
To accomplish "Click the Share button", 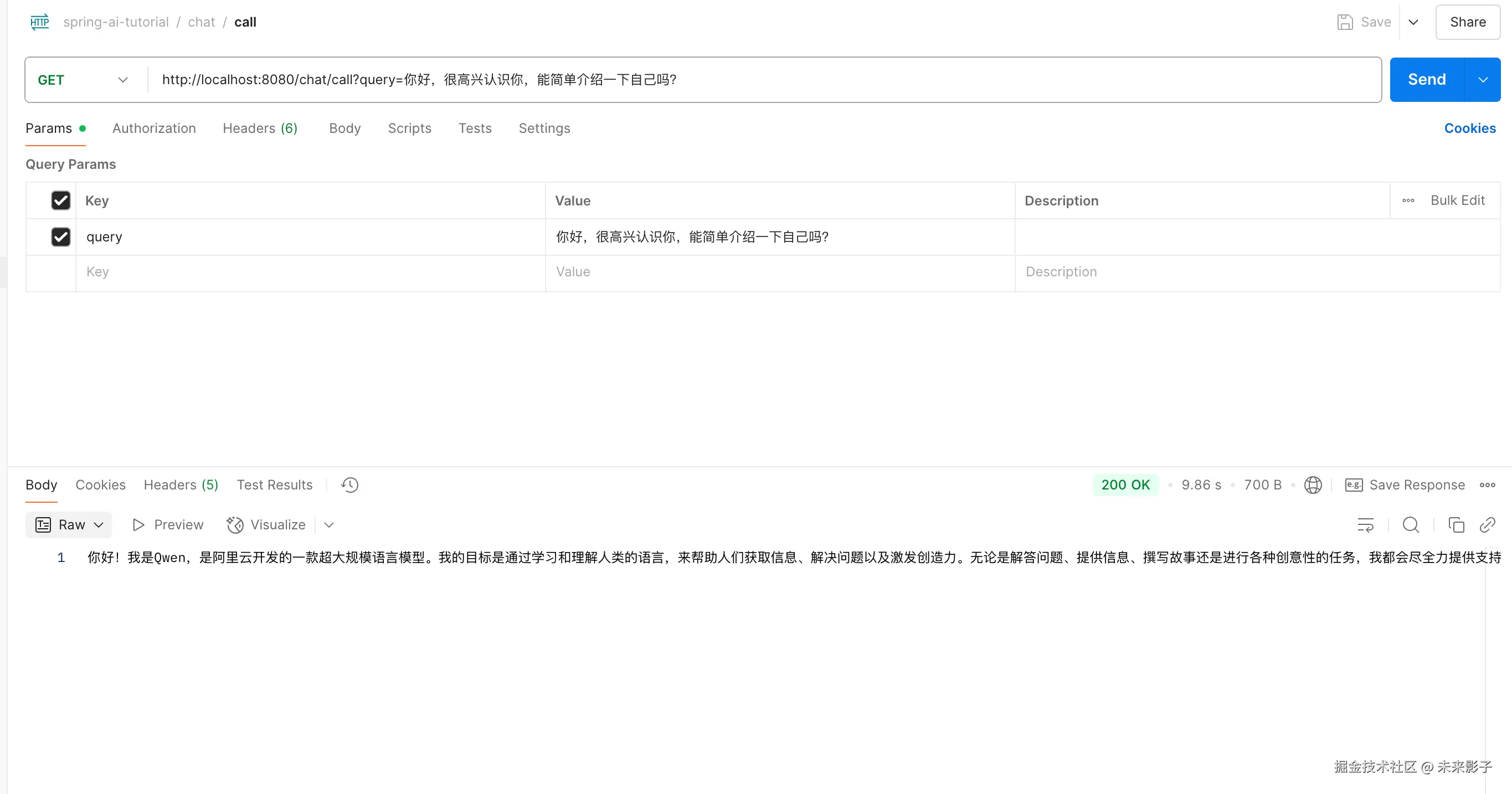I will pyautogui.click(x=1467, y=22).
